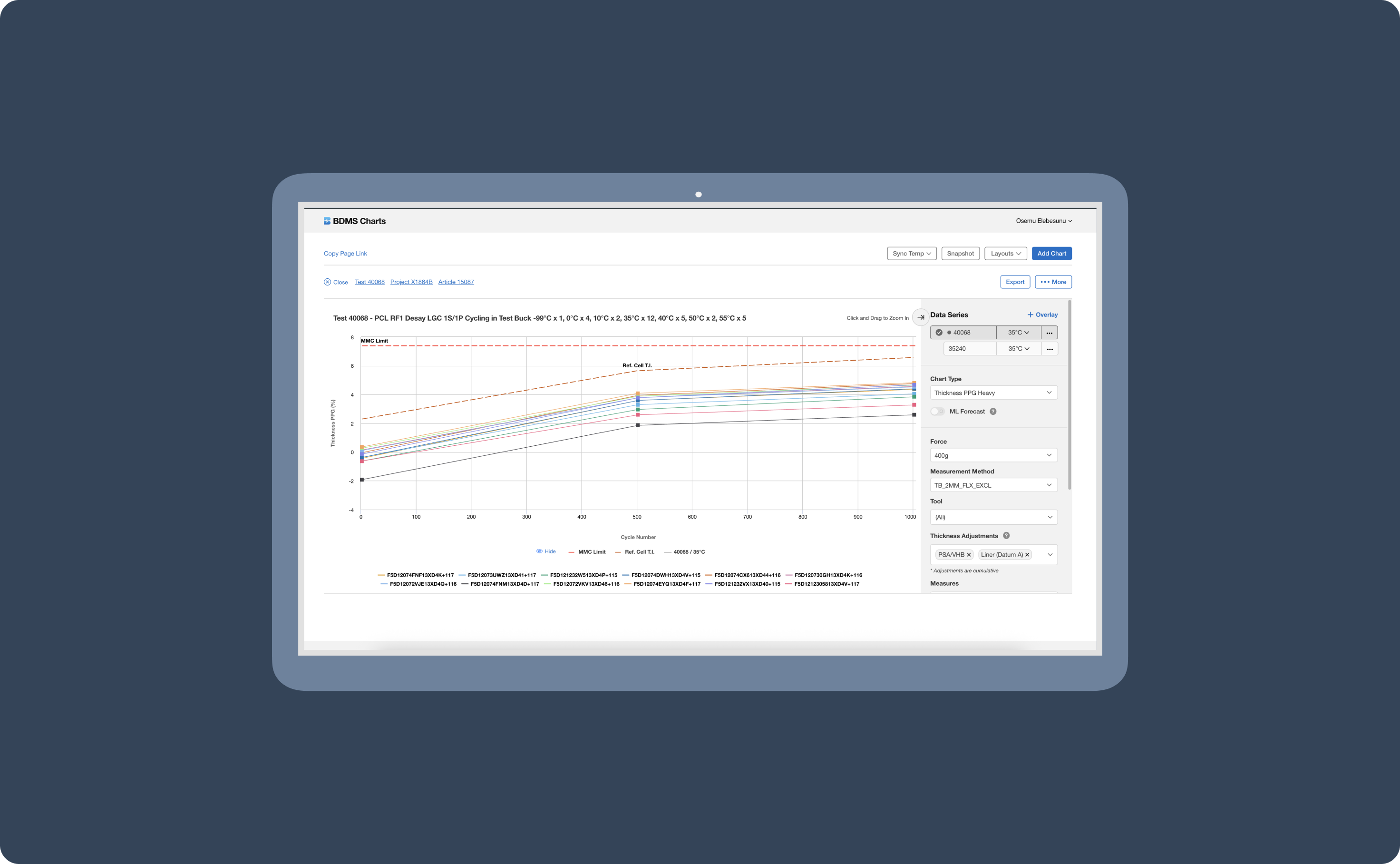Open the Project X1864B link
This screenshot has width=1400, height=864.
coord(411,282)
